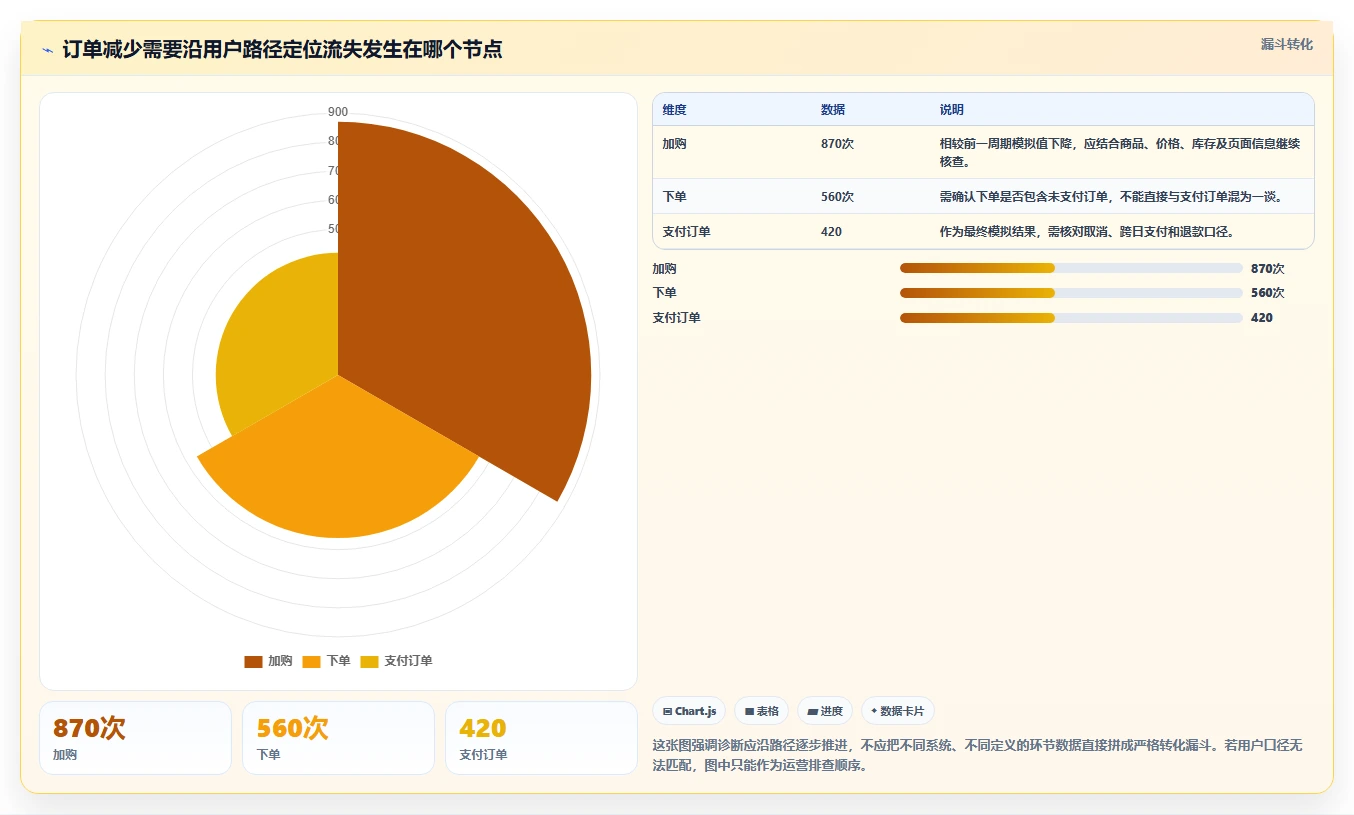Click the 420 cell in the table
1354x815 pixels.
click(831, 232)
